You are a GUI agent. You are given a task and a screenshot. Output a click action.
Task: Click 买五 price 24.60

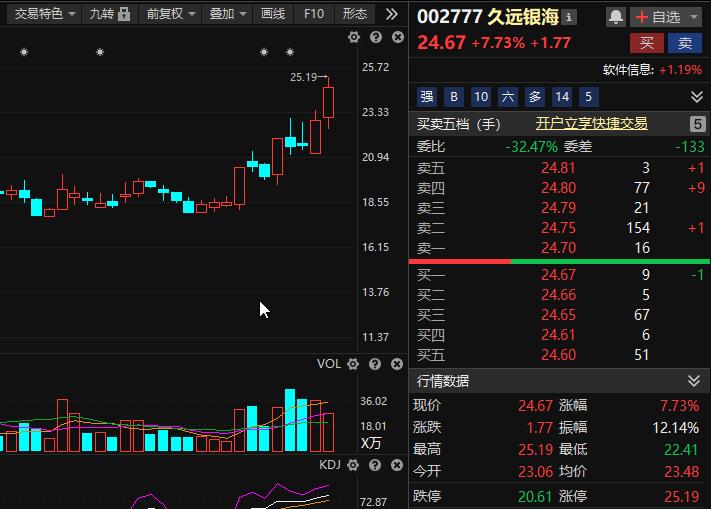point(558,355)
